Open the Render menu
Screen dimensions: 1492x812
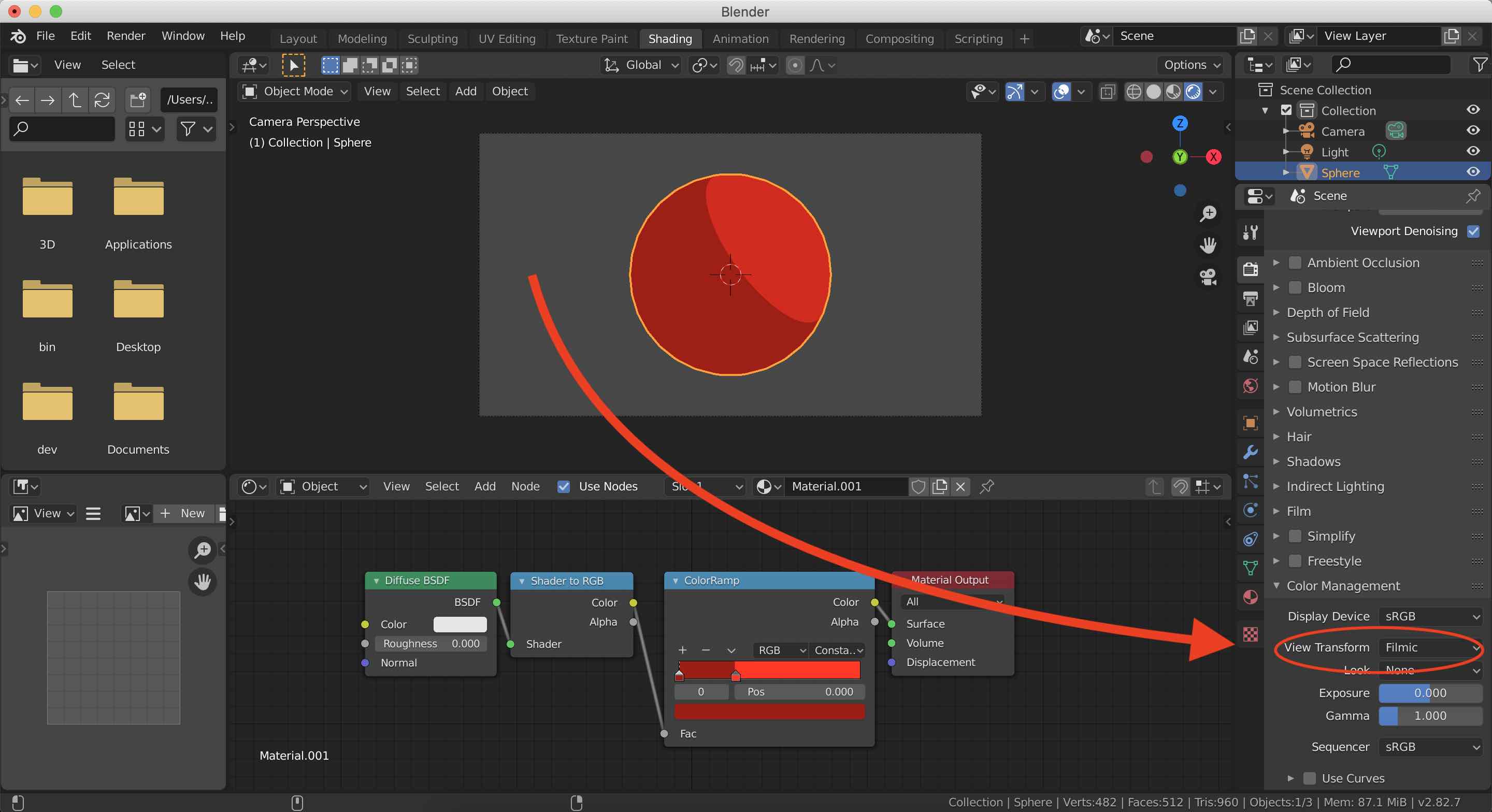pyautogui.click(x=125, y=36)
